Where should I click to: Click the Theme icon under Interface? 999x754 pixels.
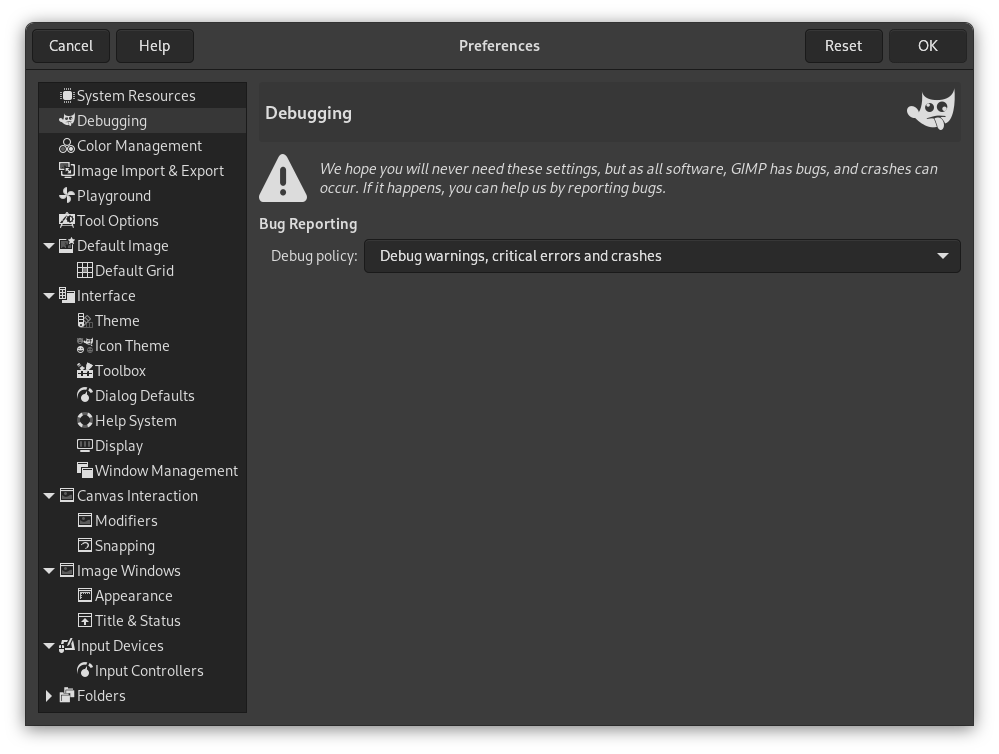click(x=85, y=320)
